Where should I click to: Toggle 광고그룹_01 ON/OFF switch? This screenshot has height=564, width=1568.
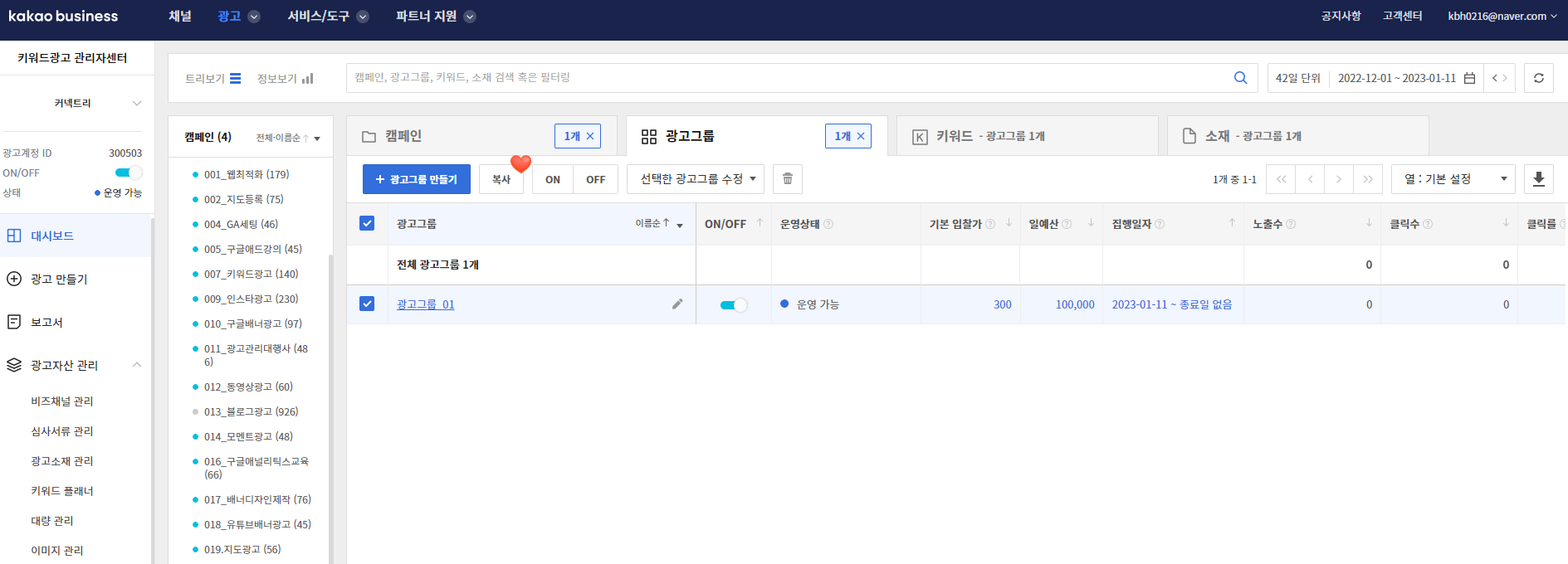pyautogui.click(x=734, y=304)
